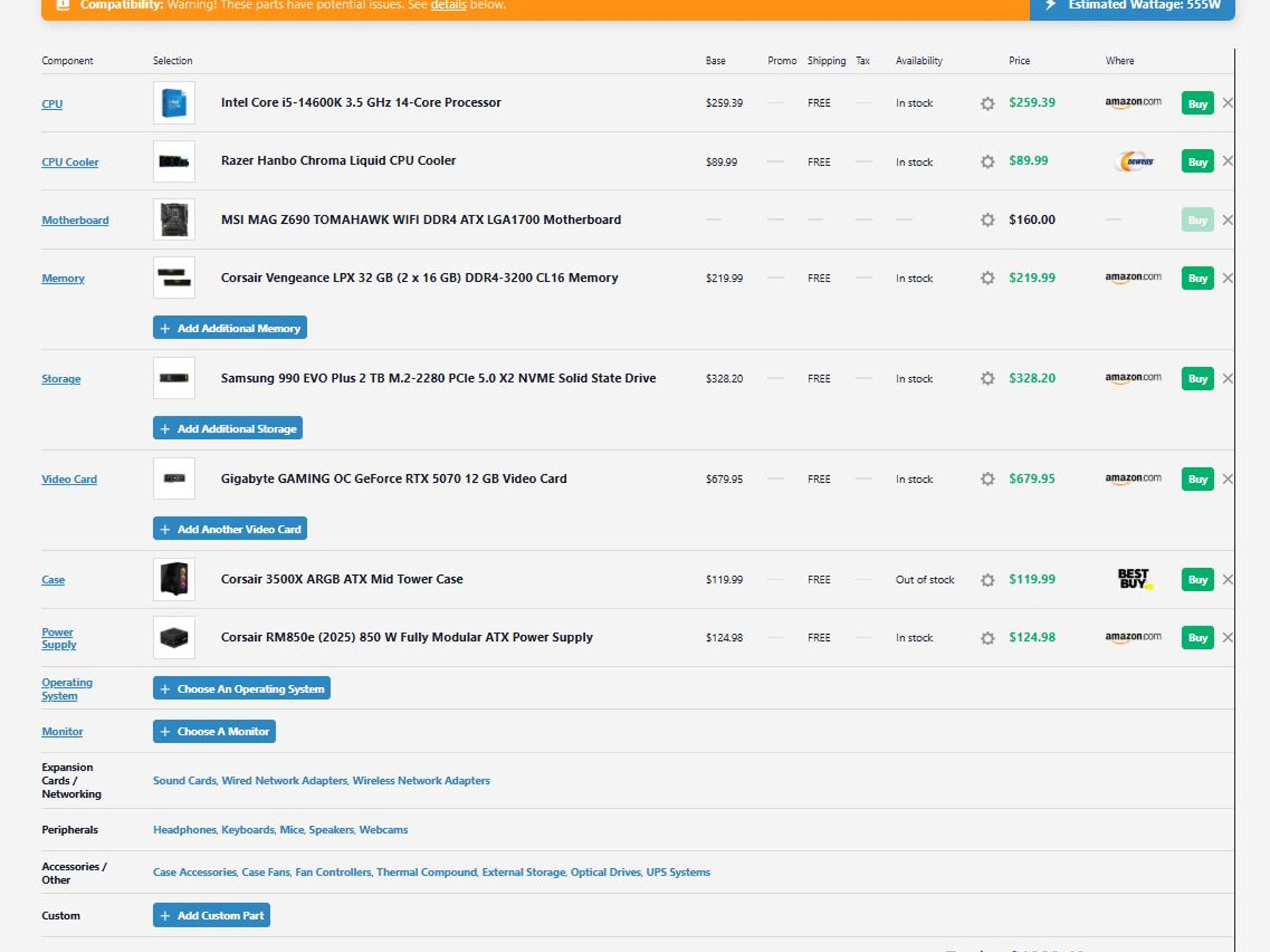Remove Corsair RM850e power supply with X
The height and width of the screenshot is (952, 1270).
coord(1227,637)
